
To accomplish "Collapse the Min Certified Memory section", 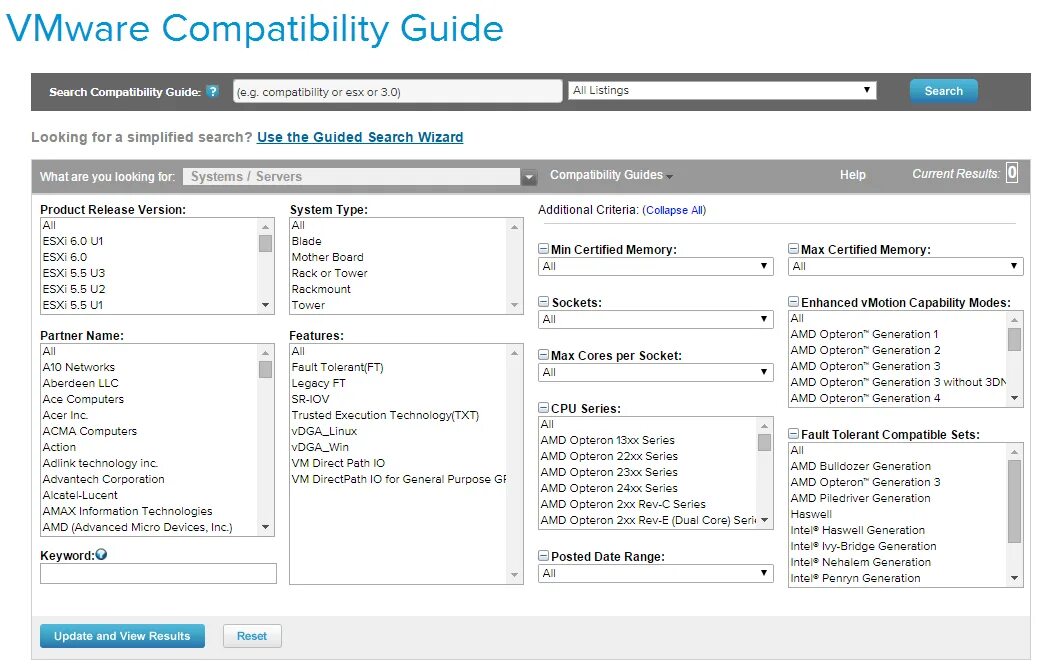I will coord(543,249).
